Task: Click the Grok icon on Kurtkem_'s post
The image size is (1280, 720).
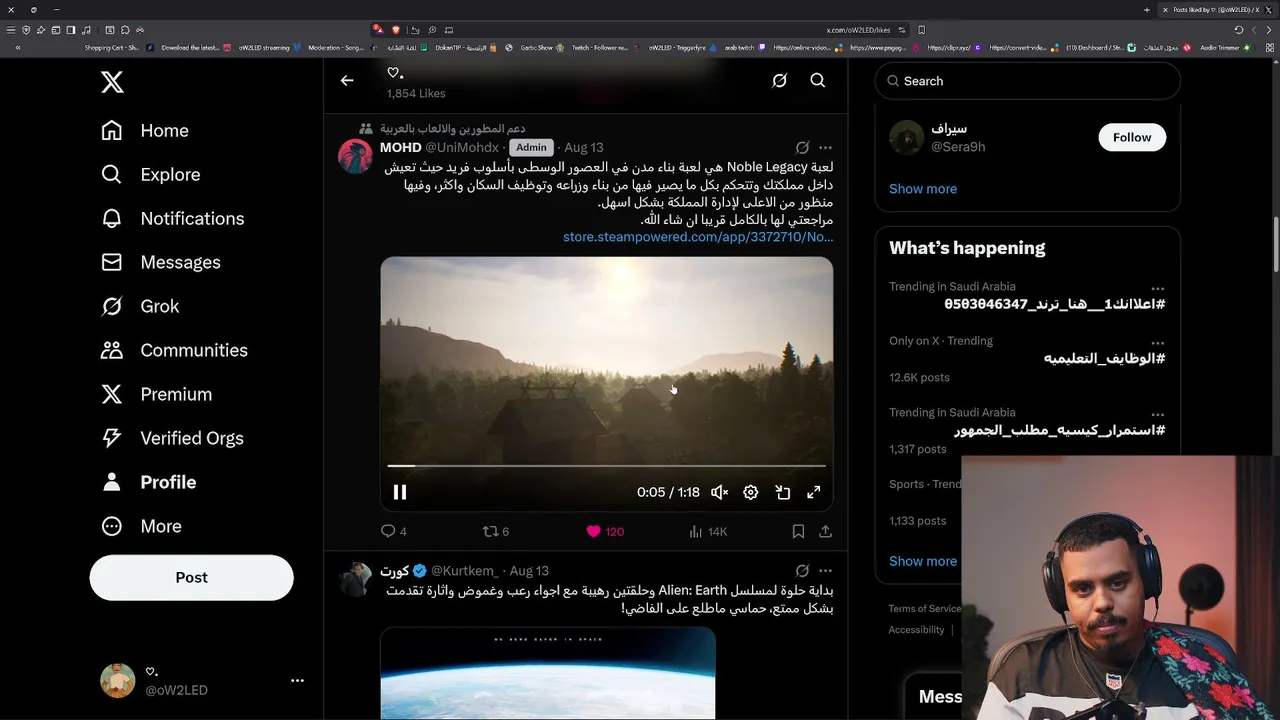Action: pyautogui.click(x=802, y=571)
